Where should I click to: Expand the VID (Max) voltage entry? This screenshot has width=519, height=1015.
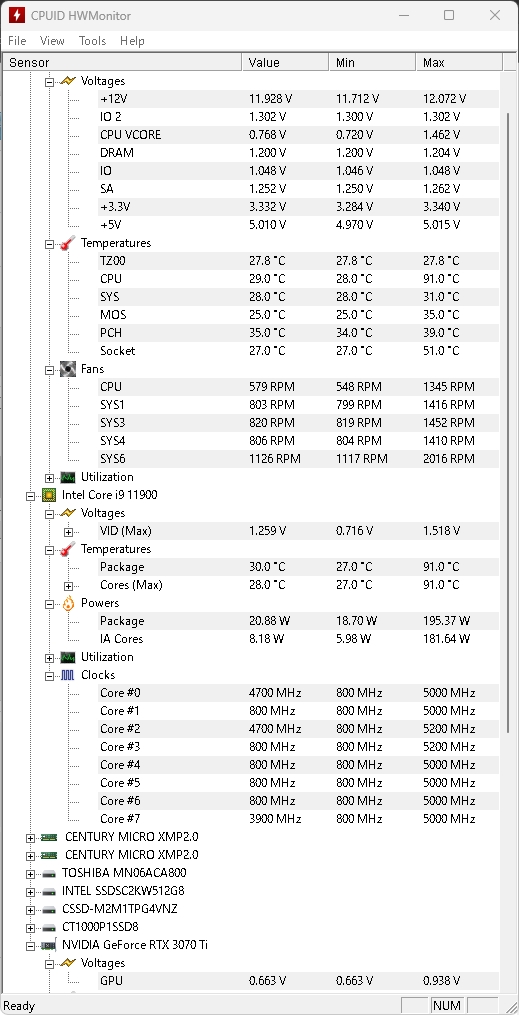[x=69, y=531]
